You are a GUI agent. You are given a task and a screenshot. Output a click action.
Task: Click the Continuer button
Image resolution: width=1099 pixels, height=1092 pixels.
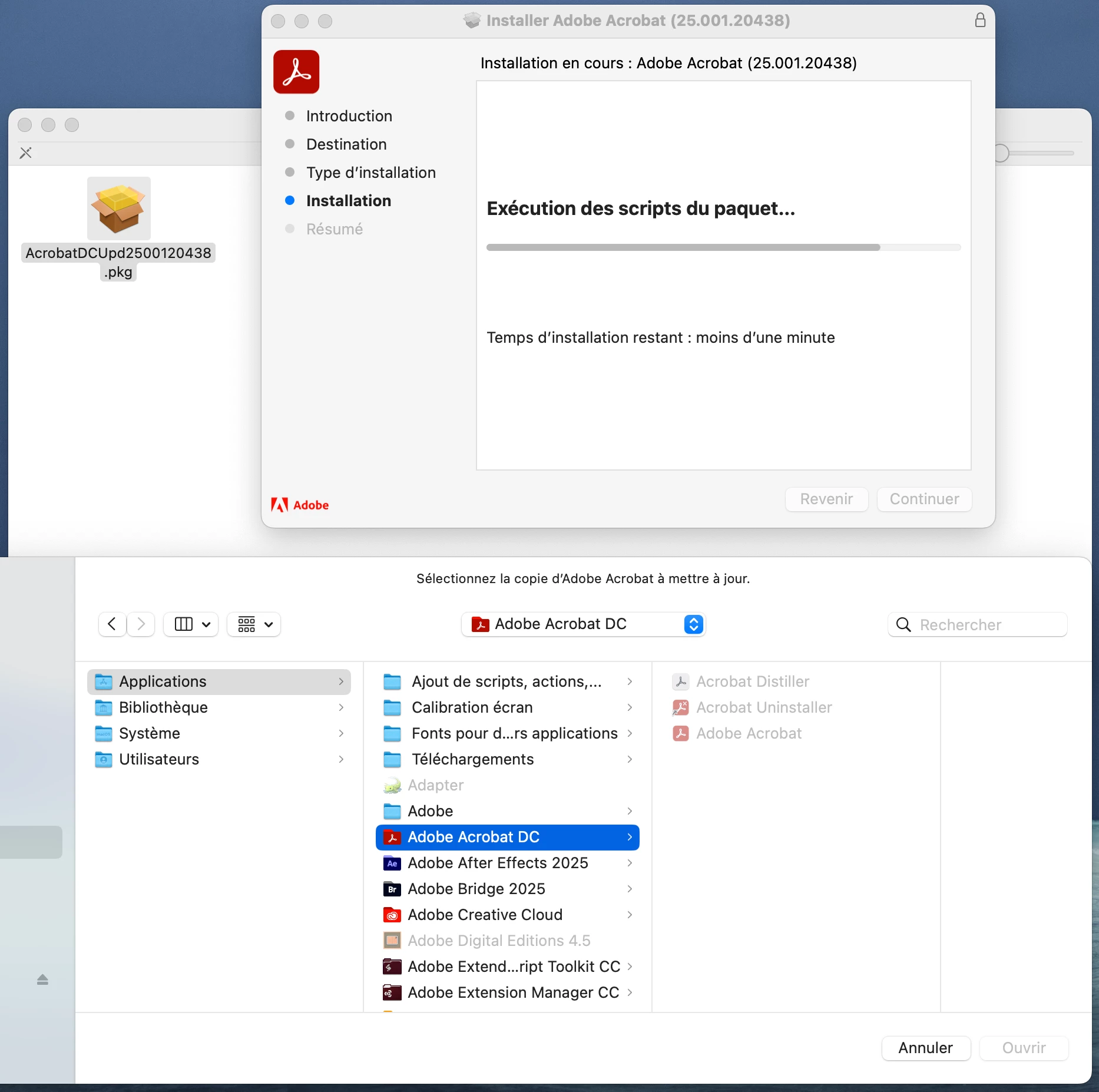click(x=924, y=499)
